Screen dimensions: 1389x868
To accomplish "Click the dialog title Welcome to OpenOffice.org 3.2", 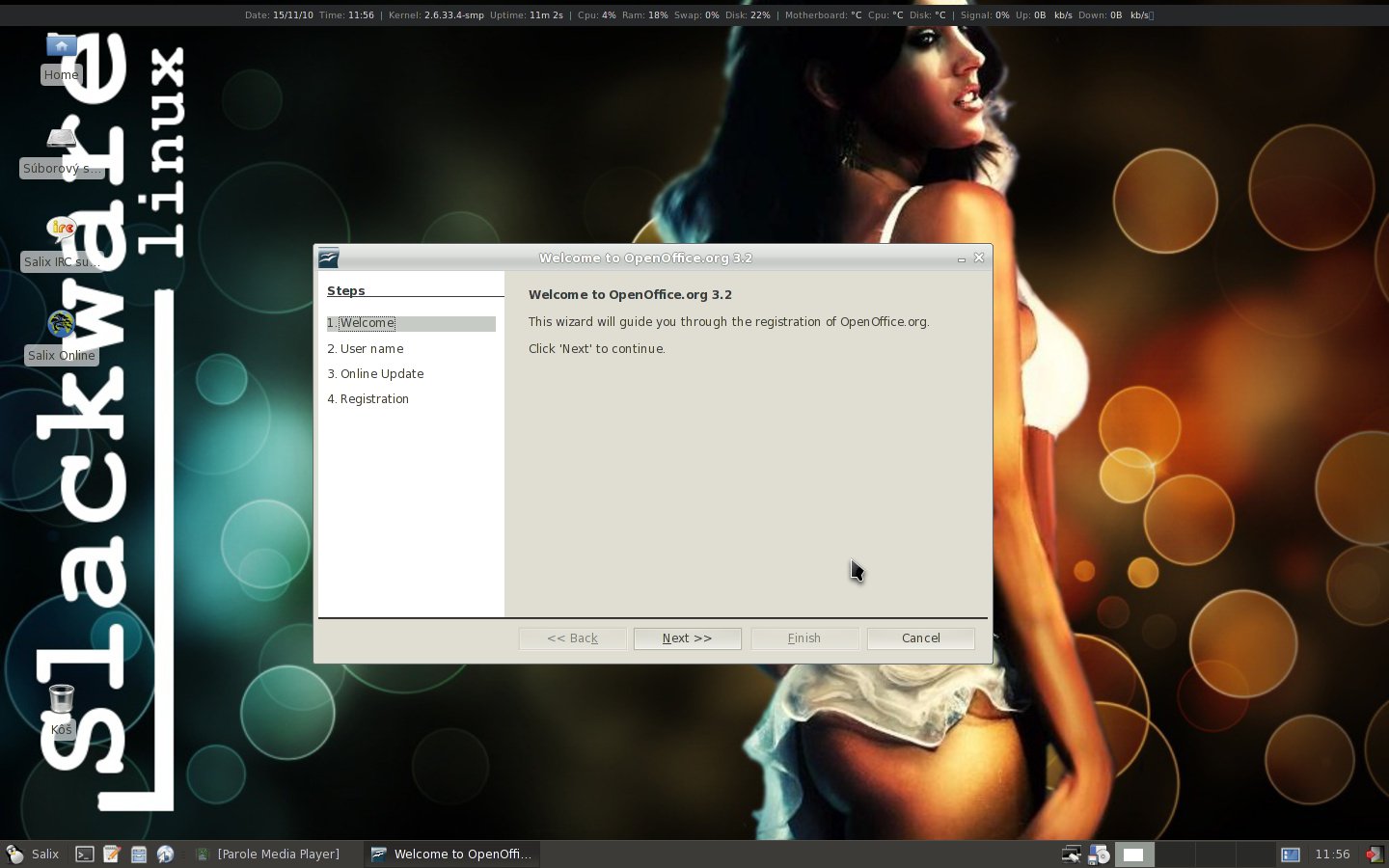I will (x=645, y=258).
